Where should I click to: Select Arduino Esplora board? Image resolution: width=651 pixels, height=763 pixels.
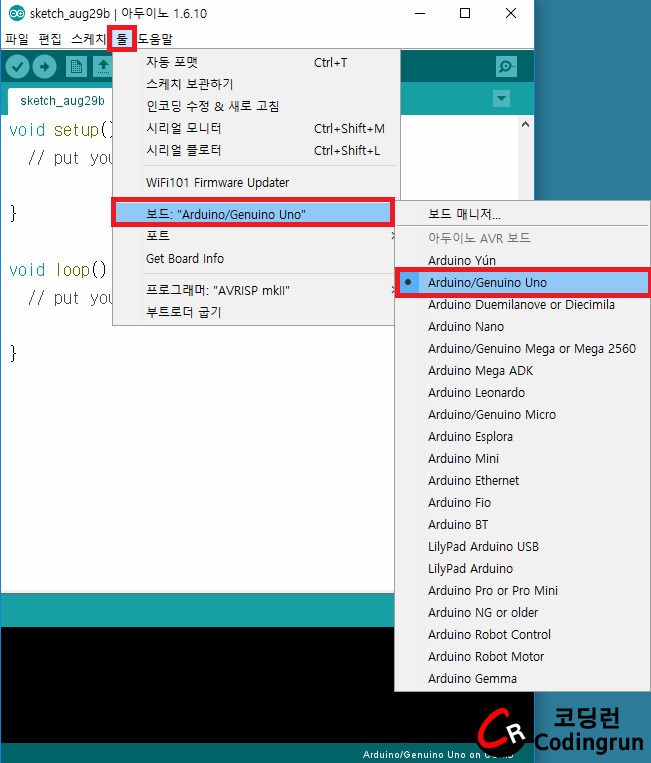[x=523, y=436]
